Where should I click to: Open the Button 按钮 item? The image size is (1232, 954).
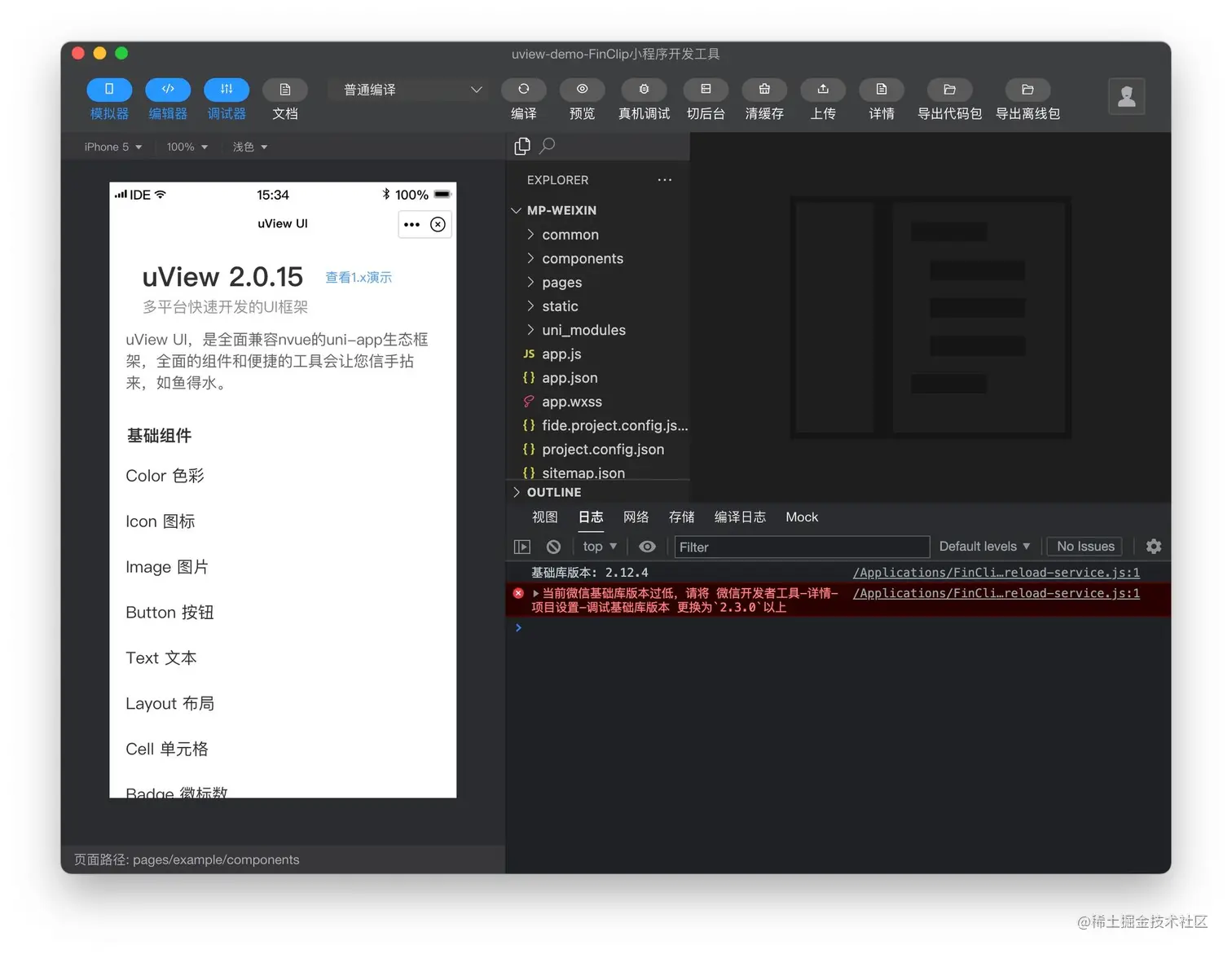283,613
